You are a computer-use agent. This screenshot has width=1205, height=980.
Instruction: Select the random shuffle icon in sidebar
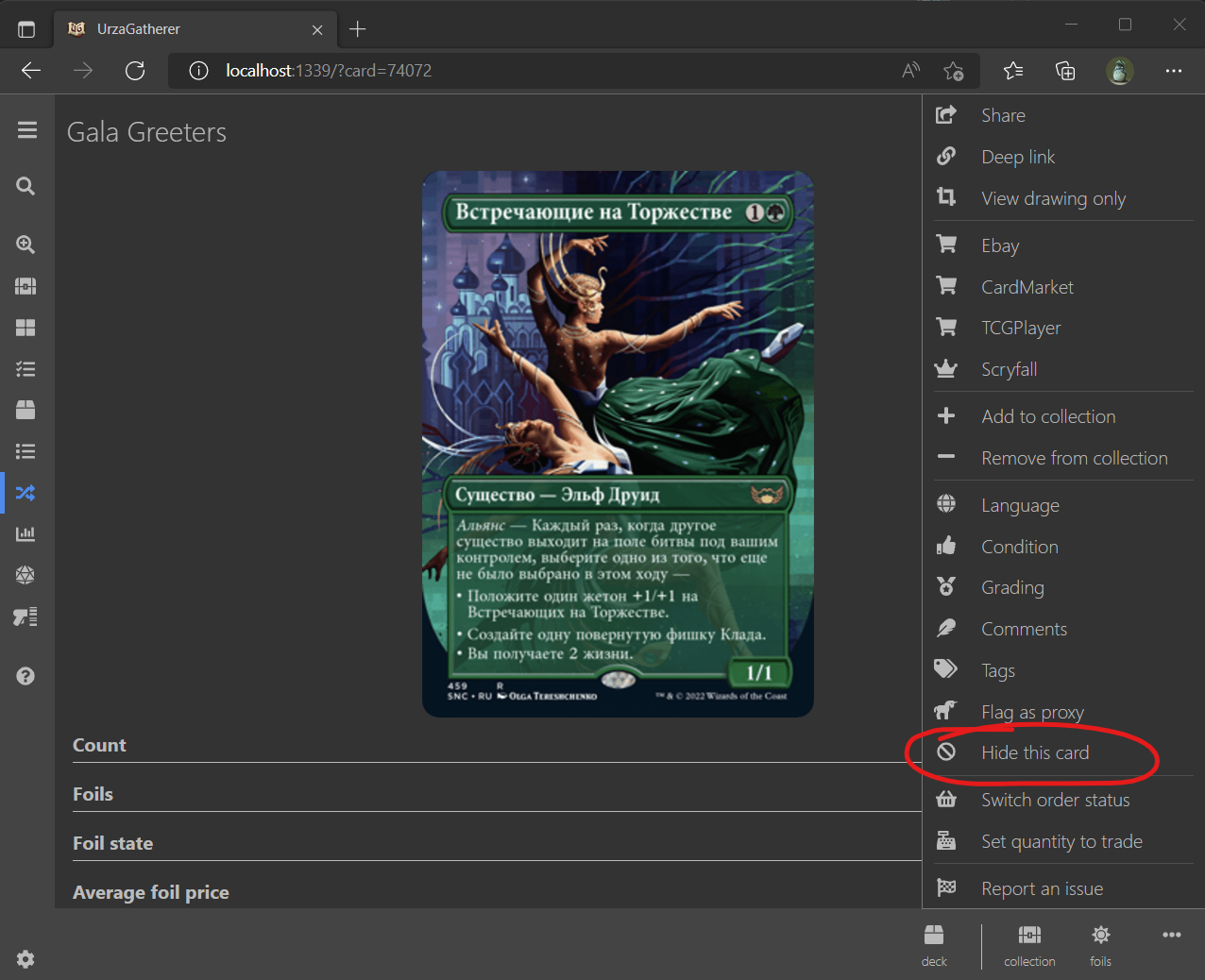26,493
